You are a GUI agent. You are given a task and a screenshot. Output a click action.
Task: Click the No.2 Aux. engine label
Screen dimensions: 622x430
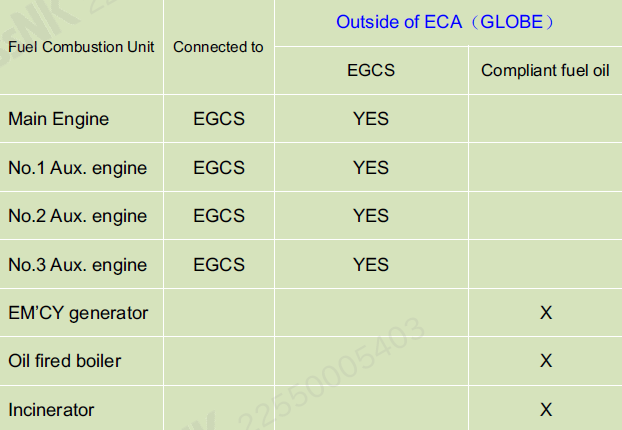[77, 216]
